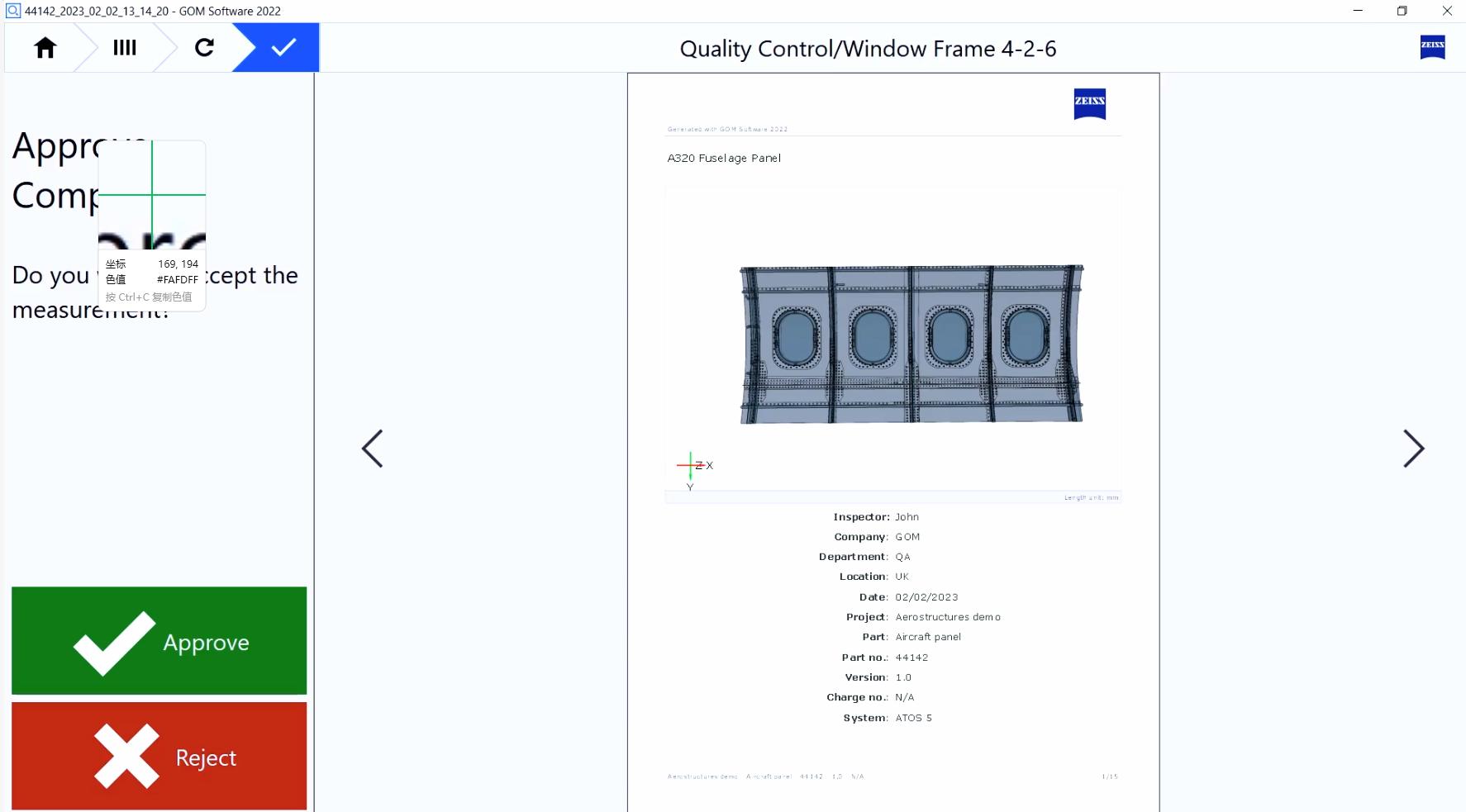Show the next report page
1466x812 pixels.
(1413, 449)
